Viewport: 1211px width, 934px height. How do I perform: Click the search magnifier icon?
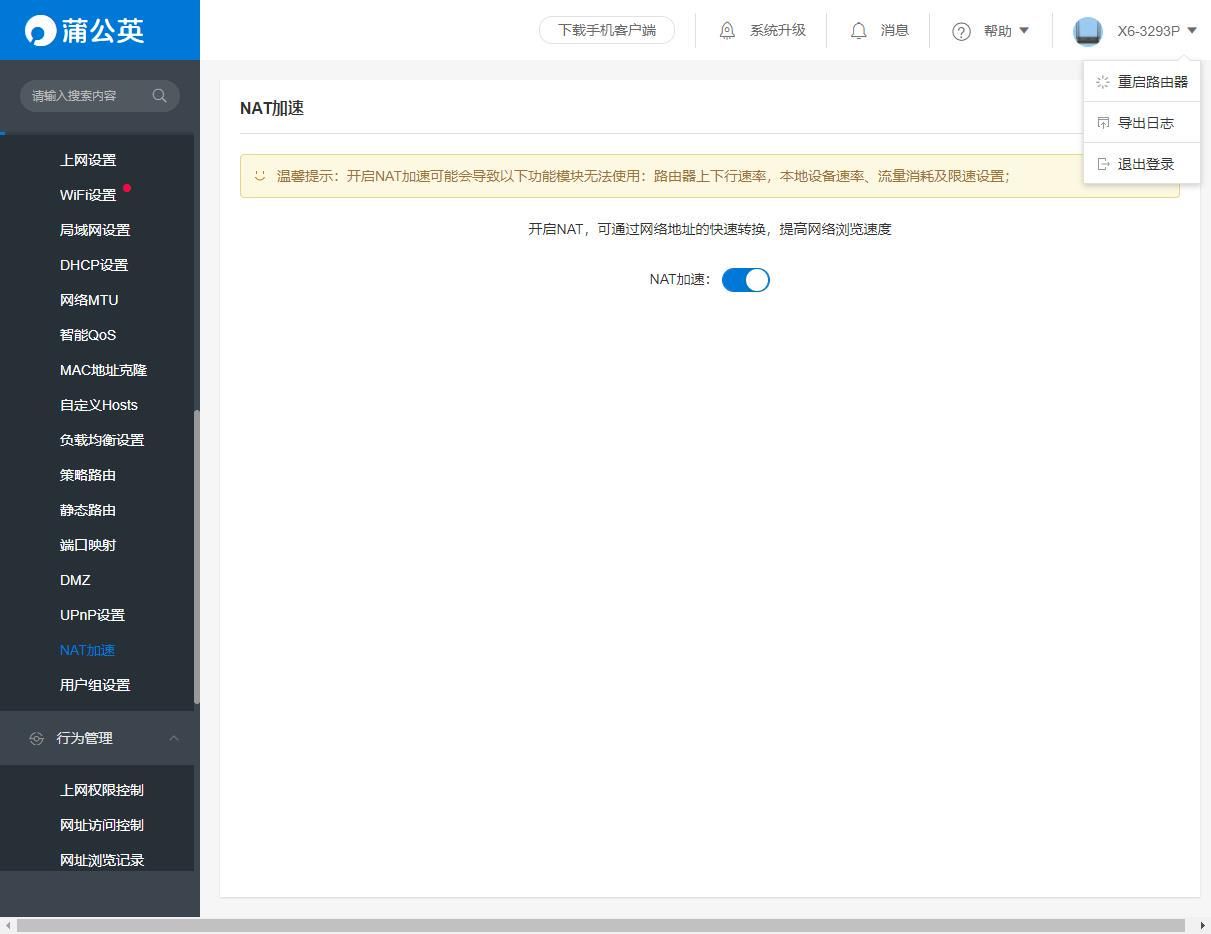coord(159,96)
